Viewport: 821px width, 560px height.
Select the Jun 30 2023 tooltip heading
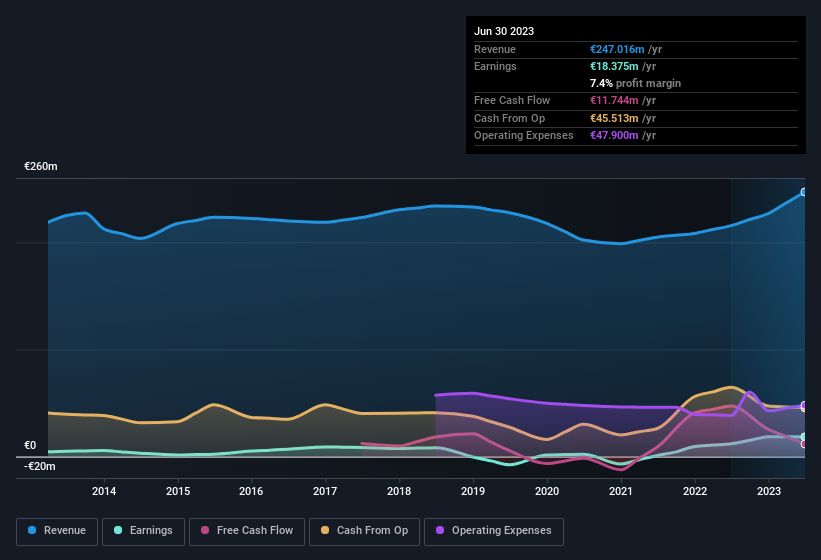pos(504,31)
